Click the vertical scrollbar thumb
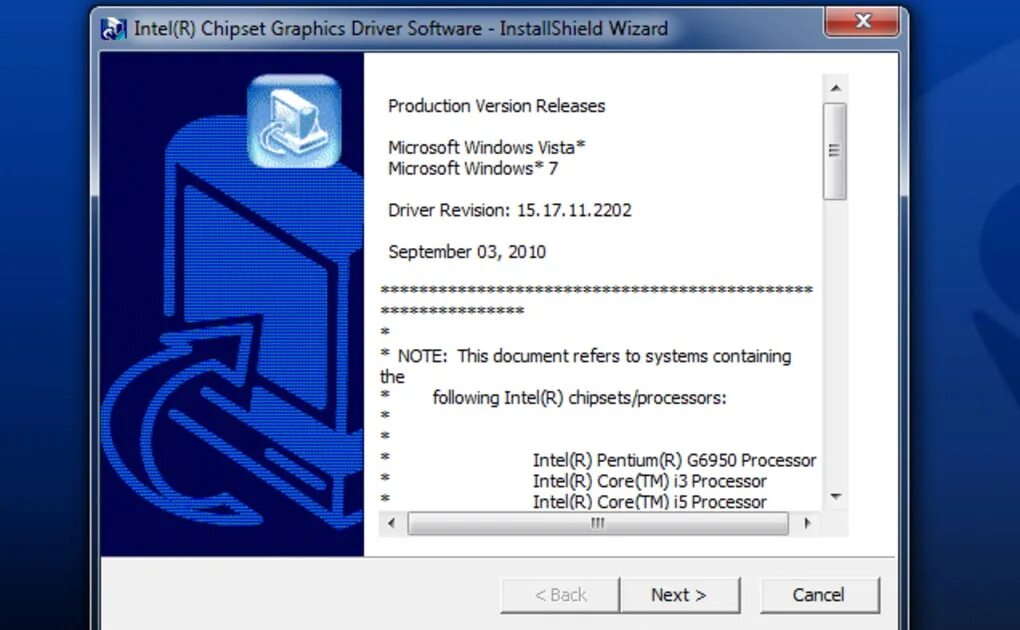This screenshot has width=1020, height=630. point(835,151)
